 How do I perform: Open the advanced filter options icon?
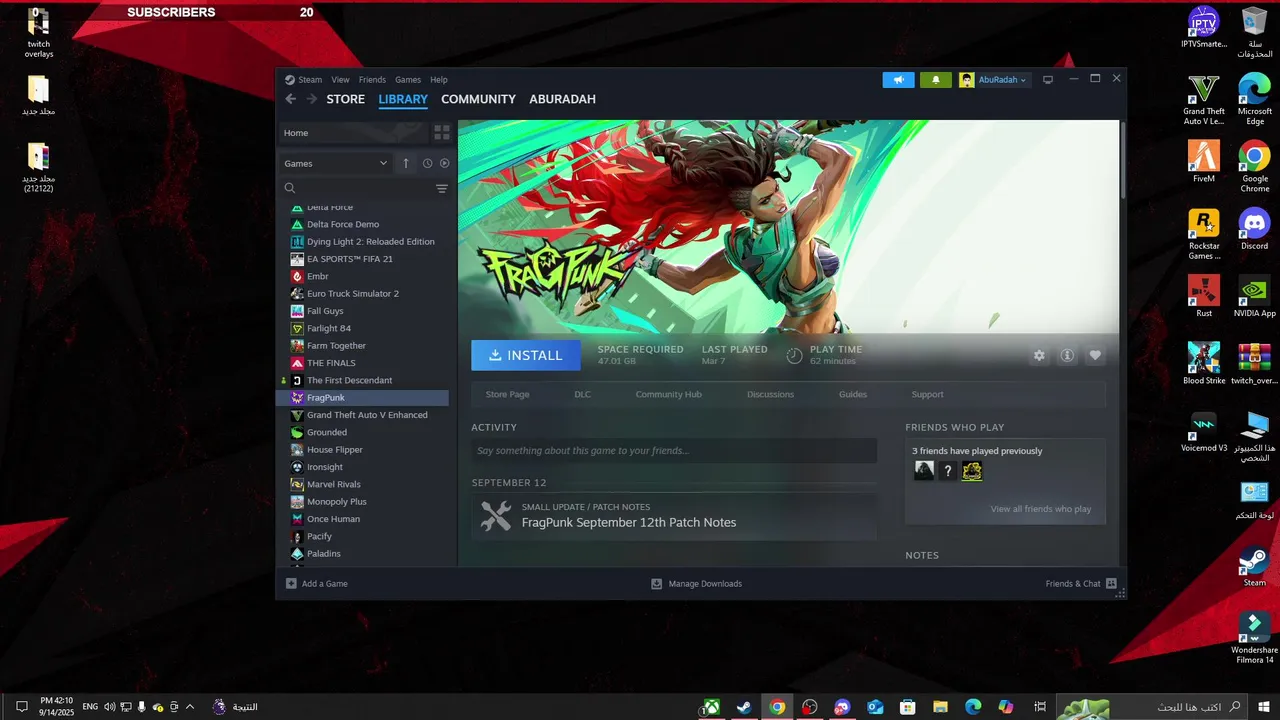tap(442, 188)
